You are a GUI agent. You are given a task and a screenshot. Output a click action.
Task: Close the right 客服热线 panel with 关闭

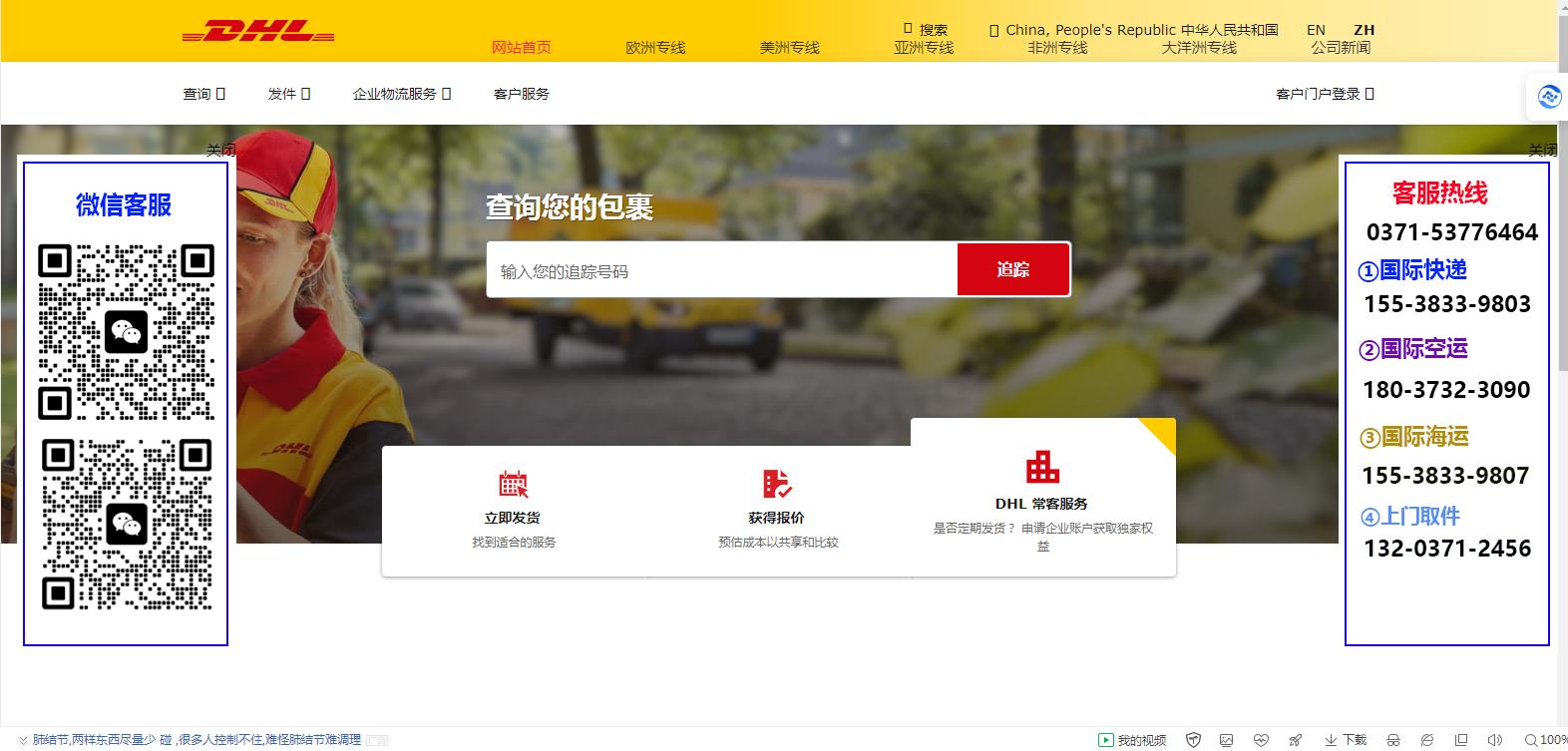[x=1542, y=150]
